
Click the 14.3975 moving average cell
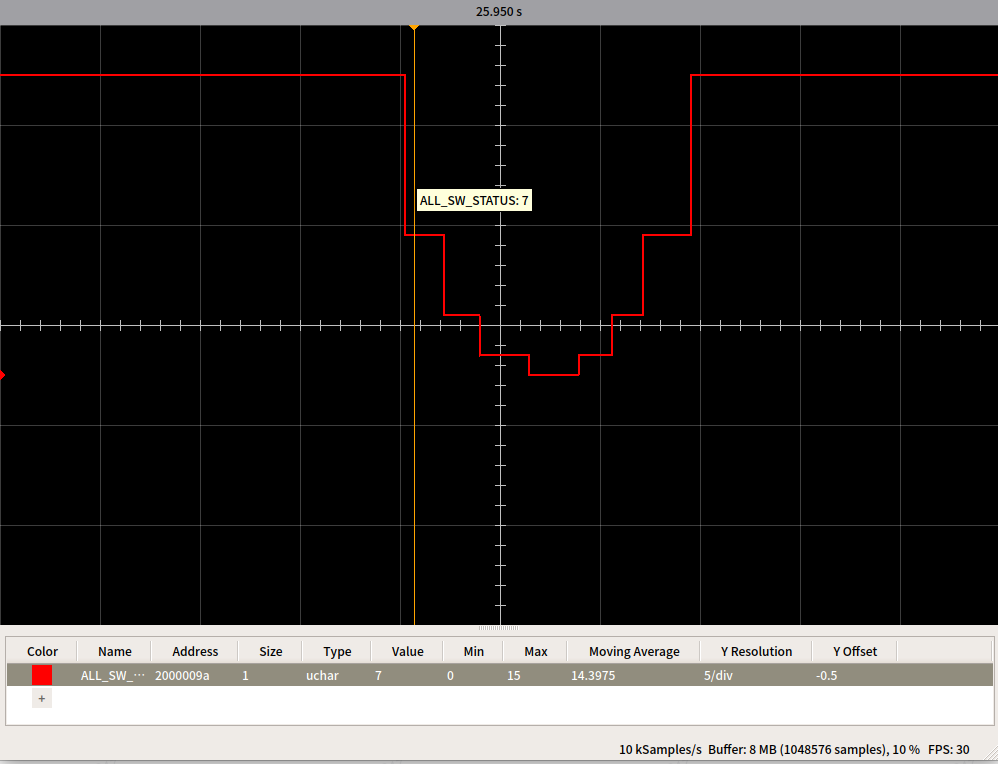click(x=592, y=676)
